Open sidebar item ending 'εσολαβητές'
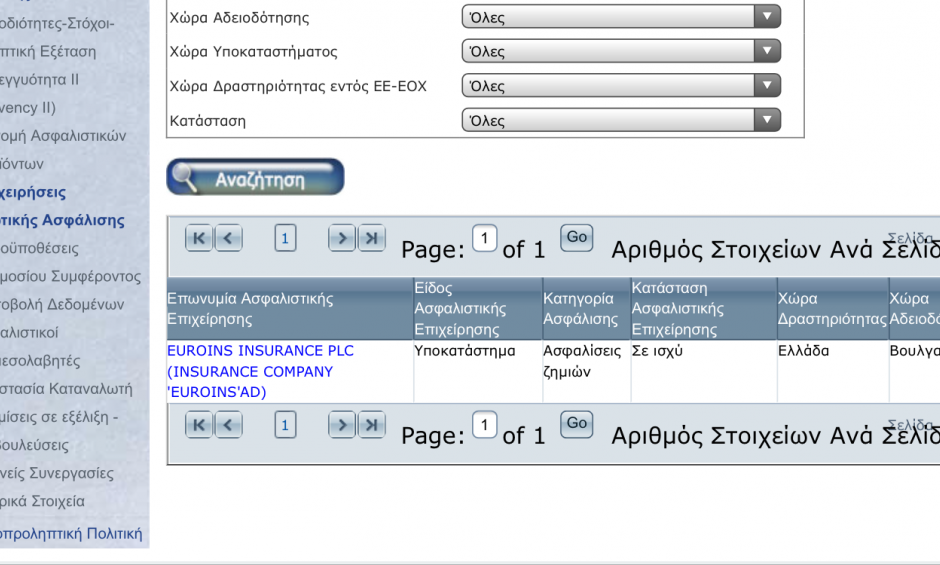 tap(40, 361)
